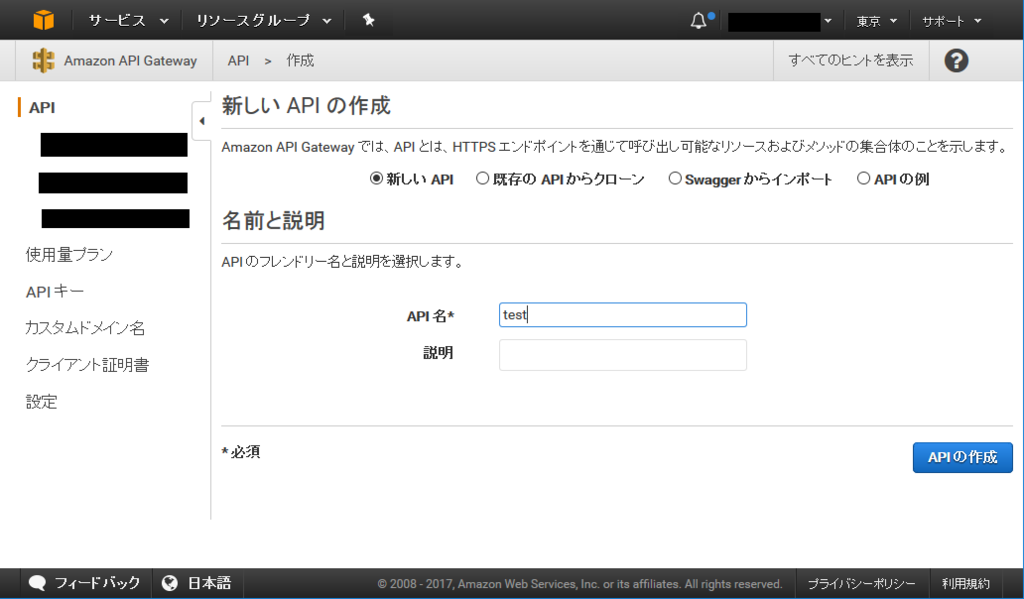The image size is (1024, 599).
Task: Open 使用量プラン in the sidebar
Action: [x=69, y=255]
